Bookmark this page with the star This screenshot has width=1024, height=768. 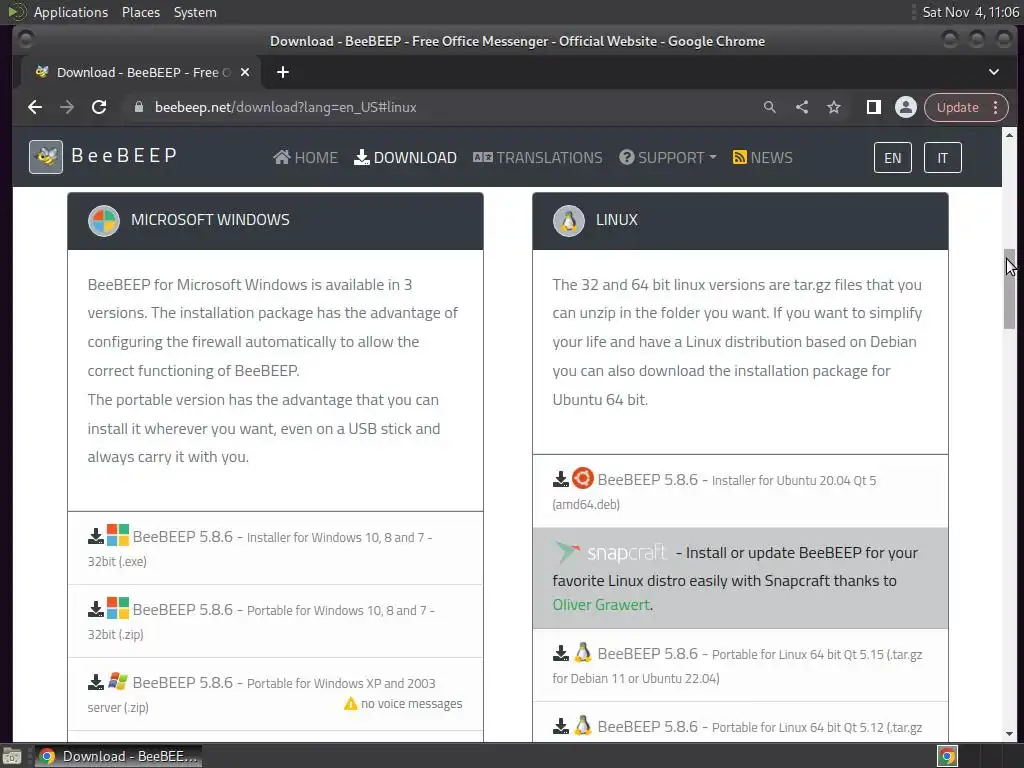coord(833,107)
